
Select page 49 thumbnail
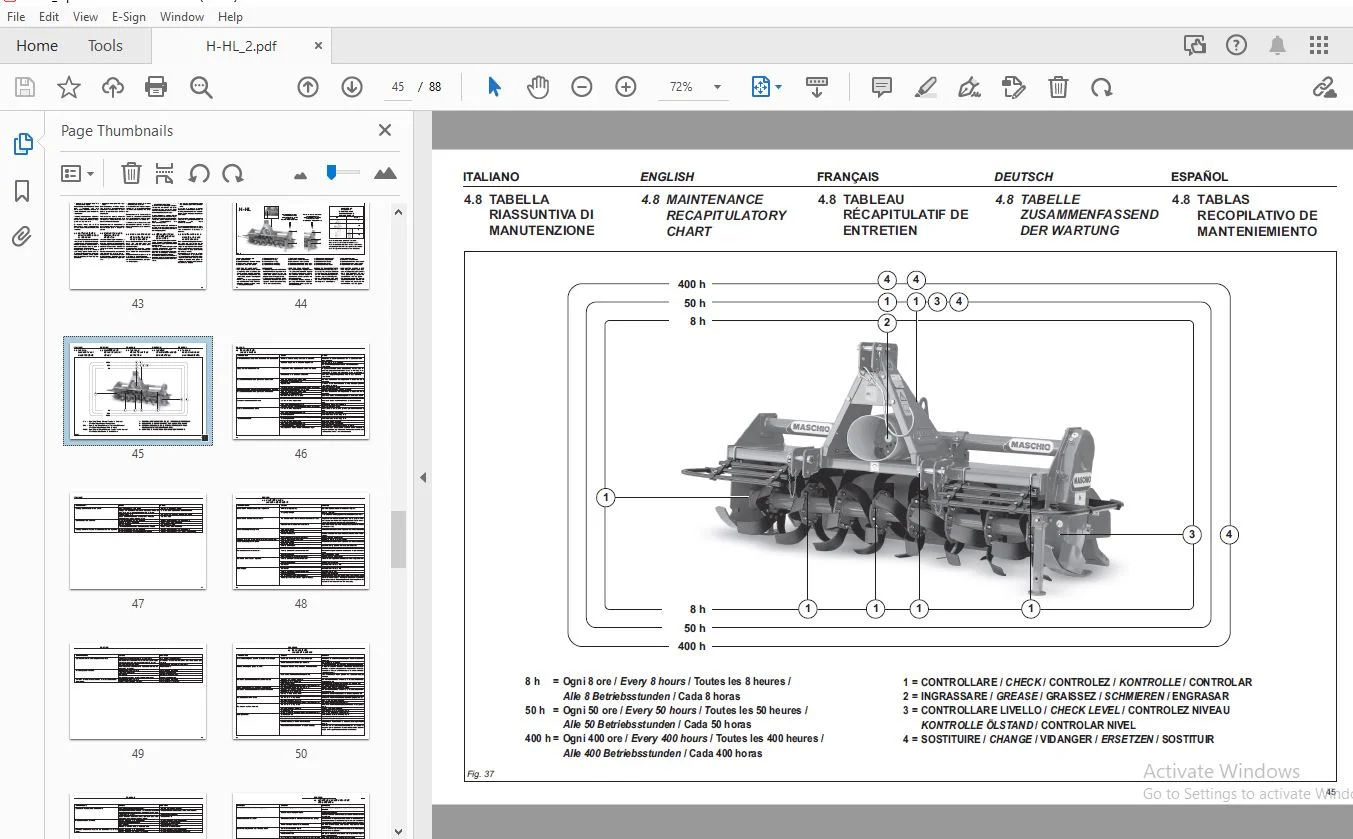137,692
